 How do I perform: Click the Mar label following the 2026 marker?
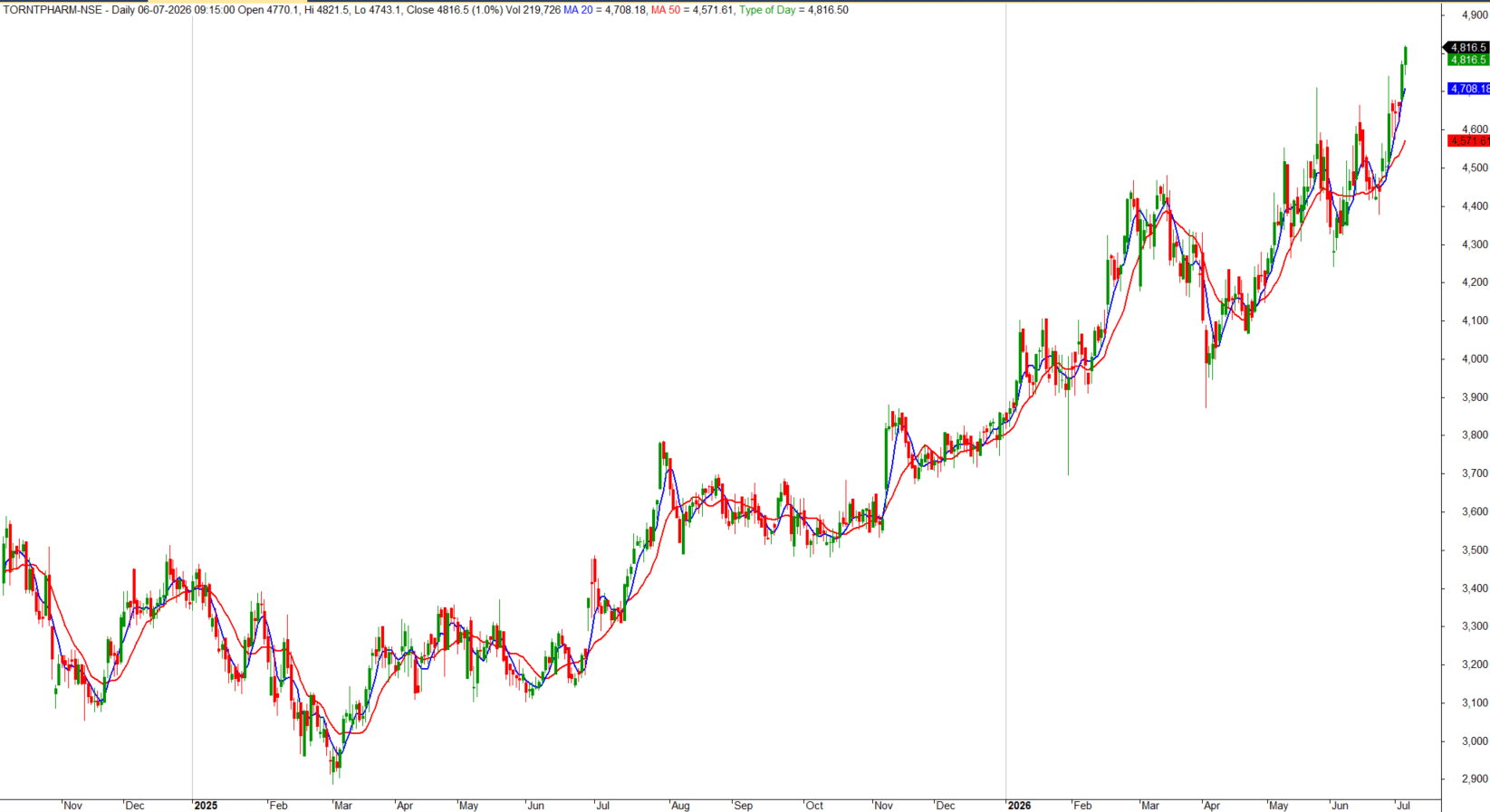point(1149,806)
